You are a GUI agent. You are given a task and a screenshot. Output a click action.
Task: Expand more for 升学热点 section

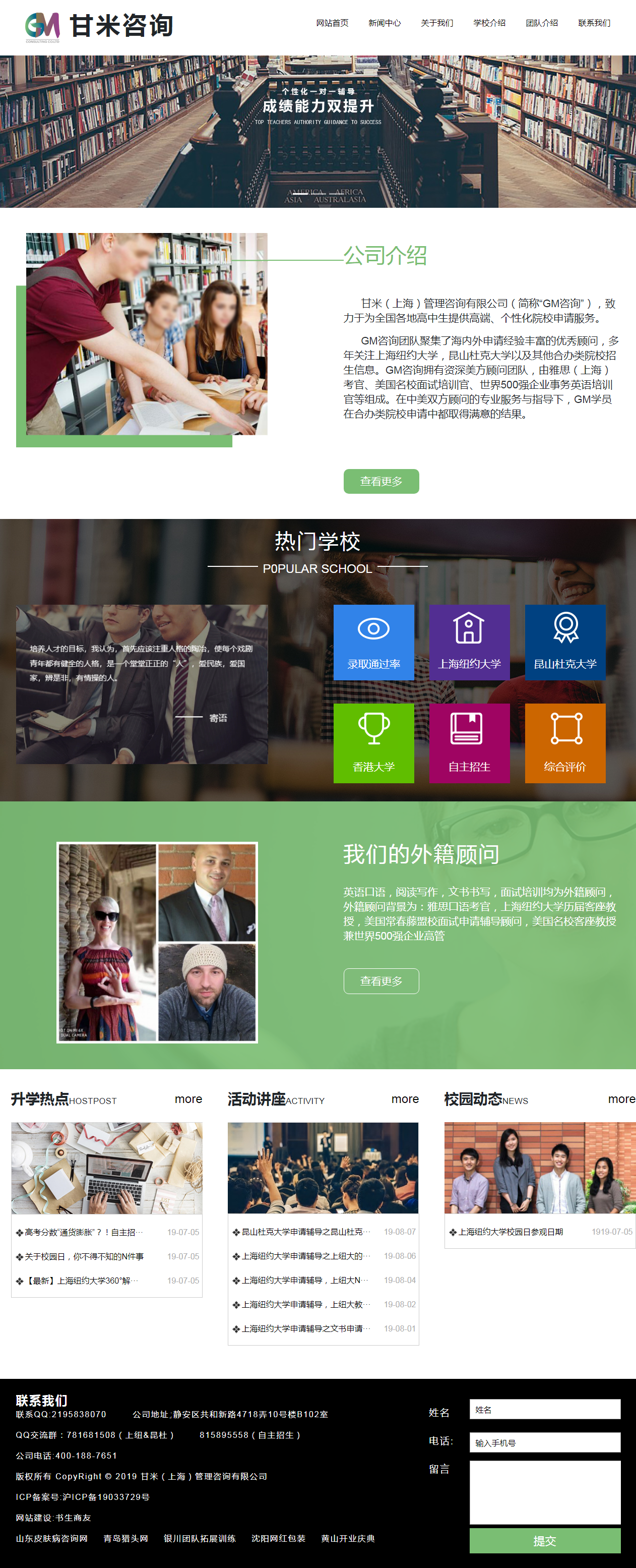click(188, 1099)
